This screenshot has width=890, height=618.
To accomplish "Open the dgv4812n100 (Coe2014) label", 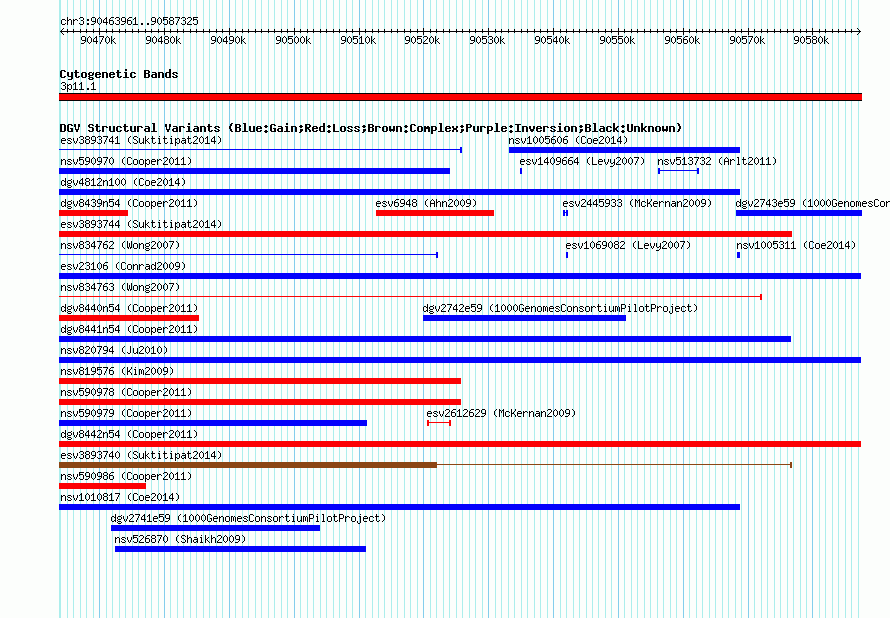I will tap(123, 182).
